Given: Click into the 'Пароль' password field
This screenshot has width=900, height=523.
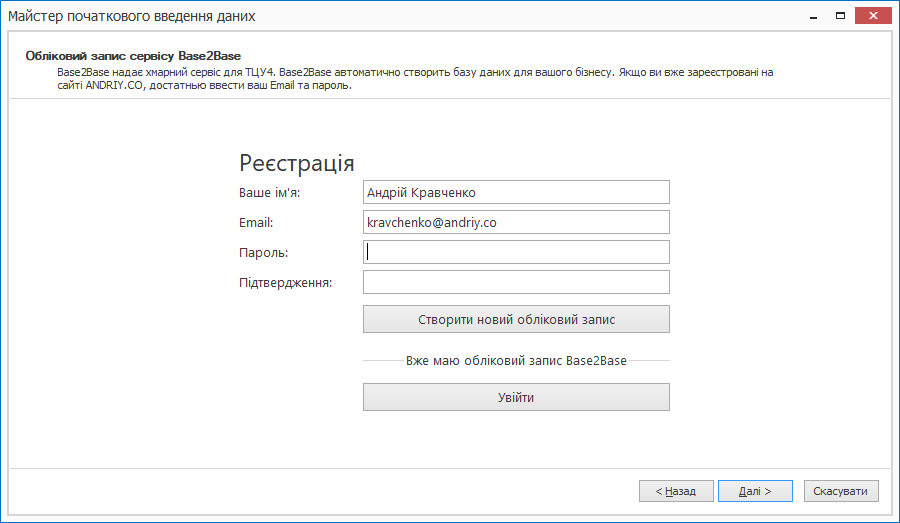Looking at the screenshot, I should pyautogui.click(x=515, y=252).
